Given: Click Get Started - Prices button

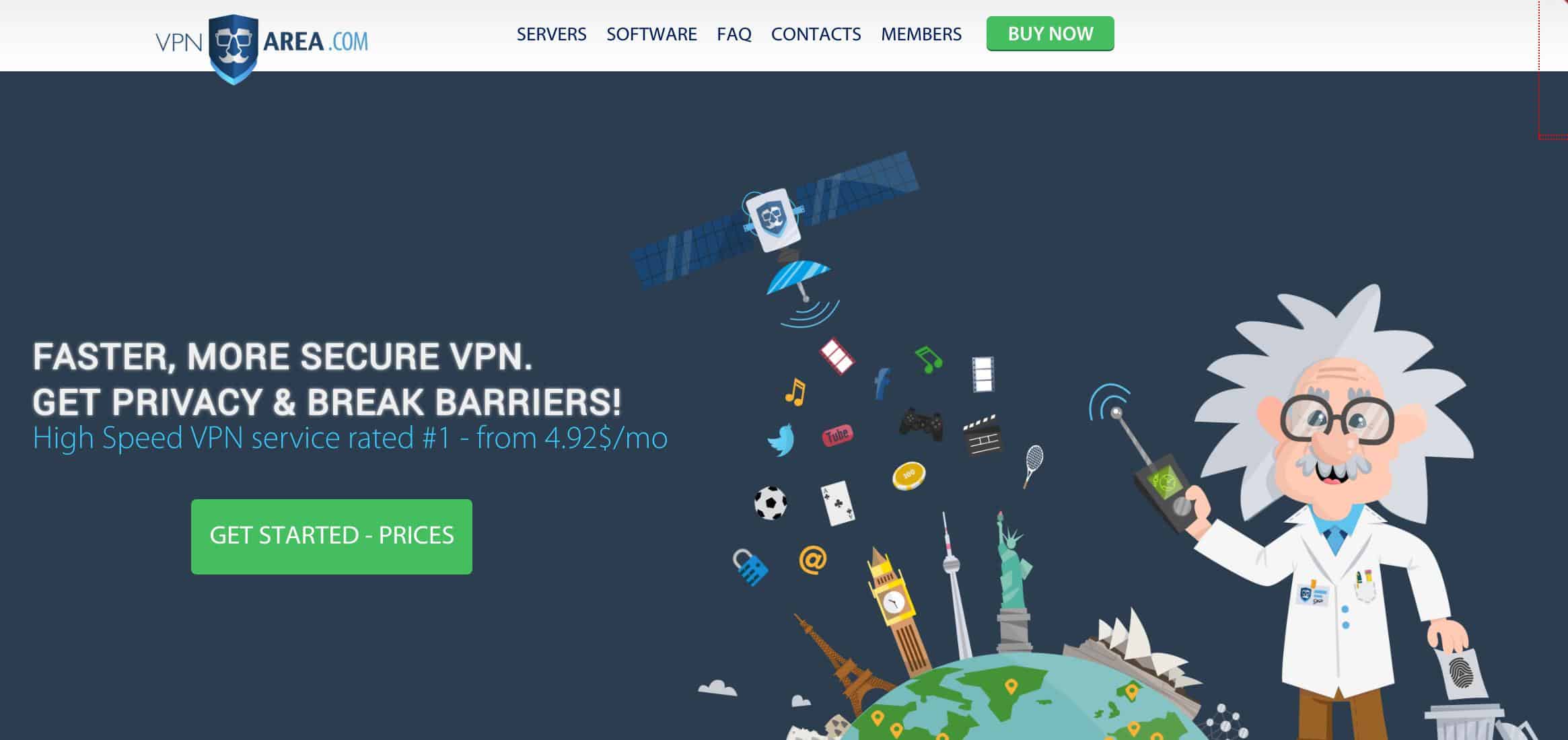Looking at the screenshot, I should [332, 536].
